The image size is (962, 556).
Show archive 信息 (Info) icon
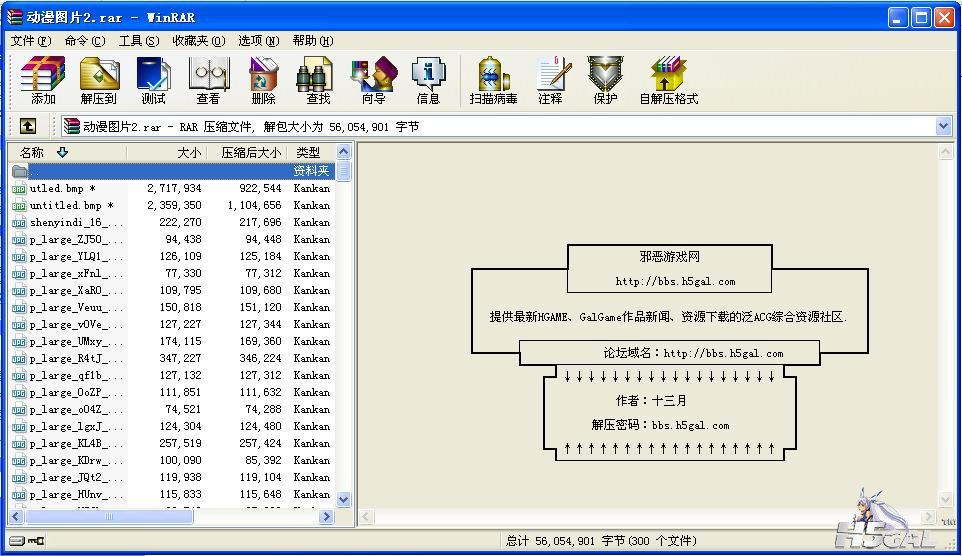pyautogui.click(x=428, y=80)
